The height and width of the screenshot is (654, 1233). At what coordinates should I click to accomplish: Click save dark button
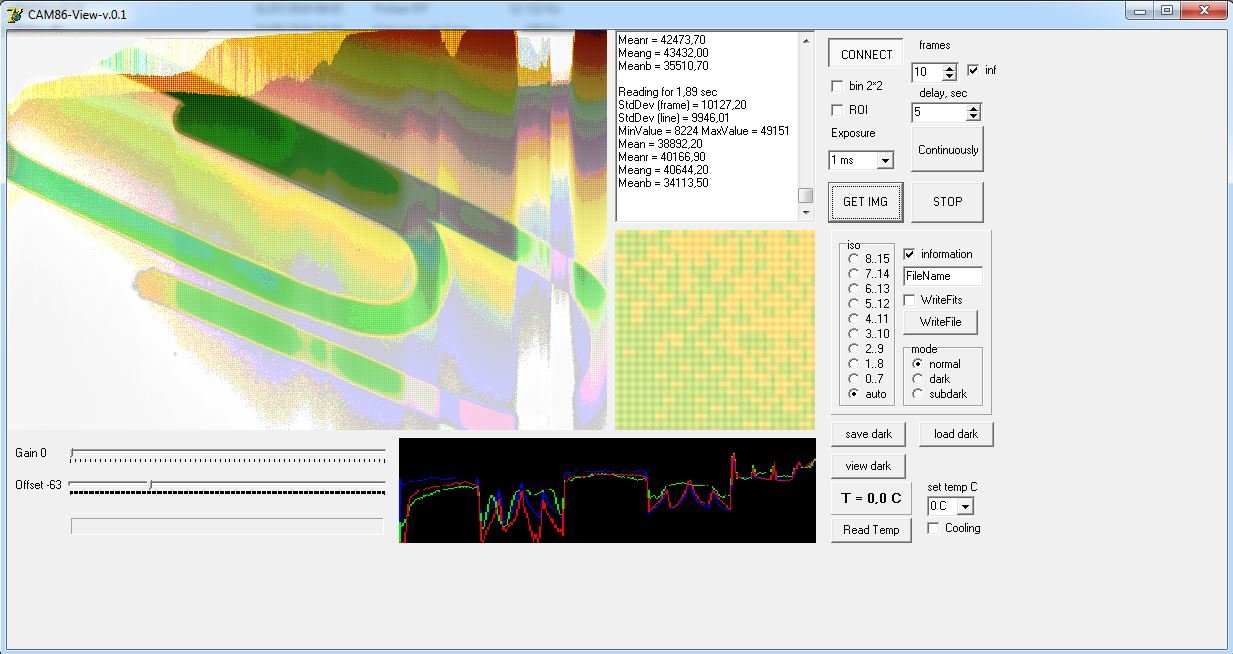point(869,434)
